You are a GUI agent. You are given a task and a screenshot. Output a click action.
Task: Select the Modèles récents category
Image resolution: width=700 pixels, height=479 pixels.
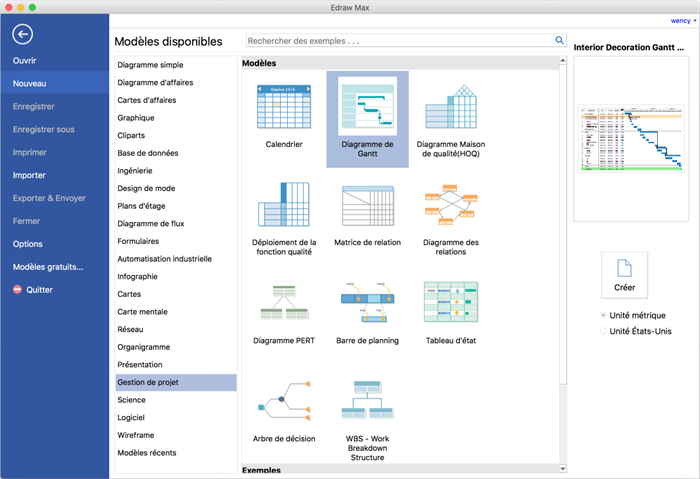(176, 453)
